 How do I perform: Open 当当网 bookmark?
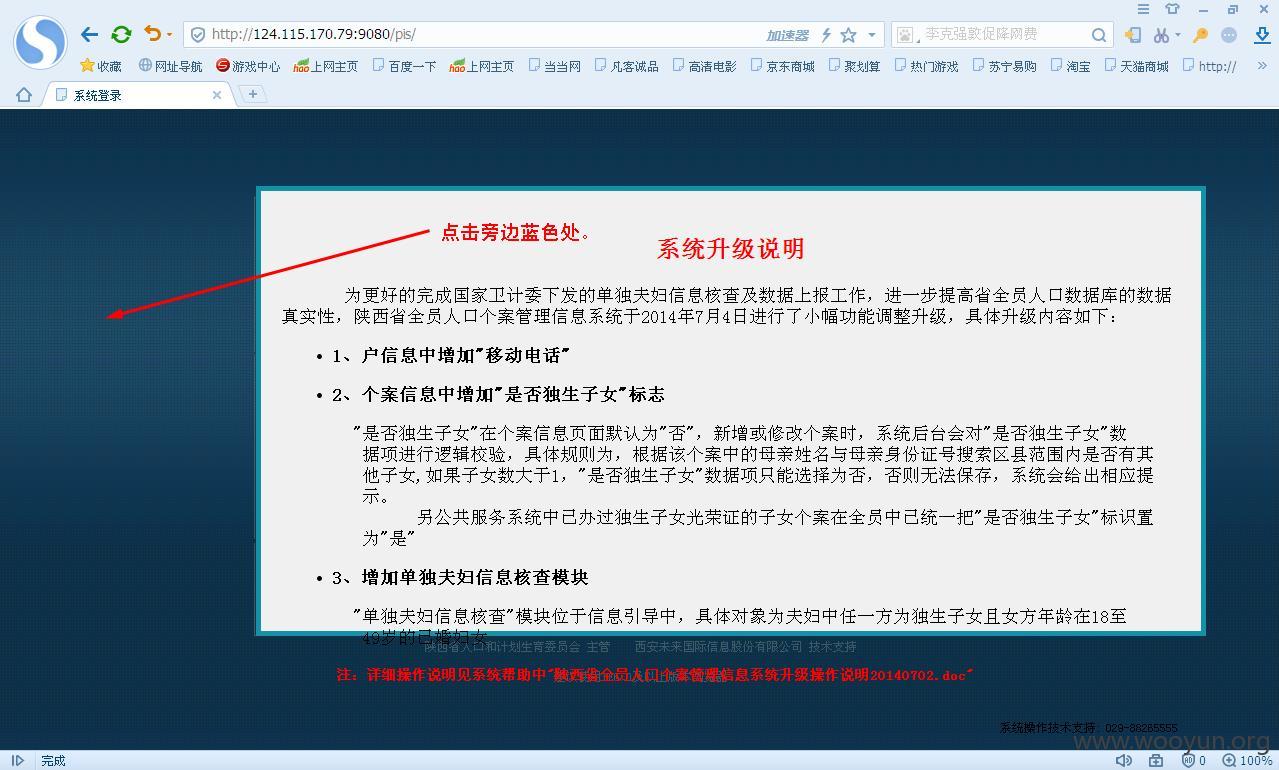pos(554,66)
